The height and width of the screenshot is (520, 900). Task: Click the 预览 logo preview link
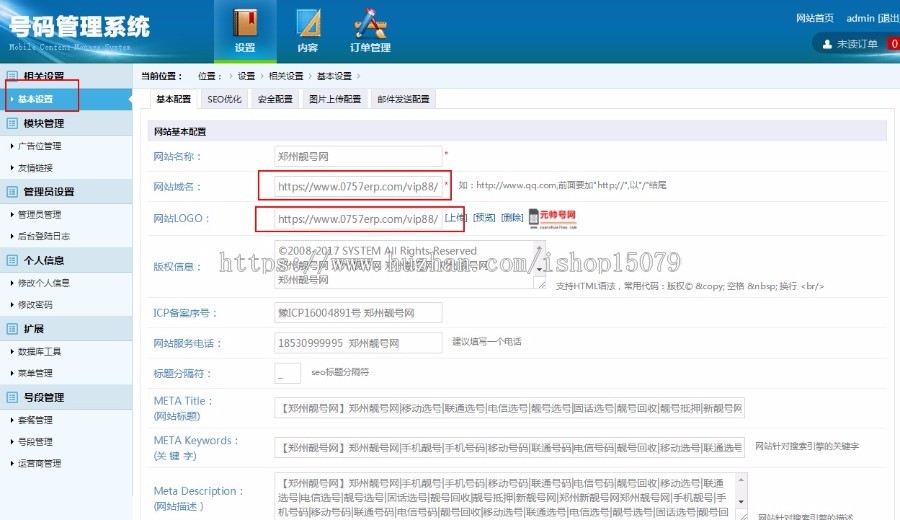coord(484,218)
